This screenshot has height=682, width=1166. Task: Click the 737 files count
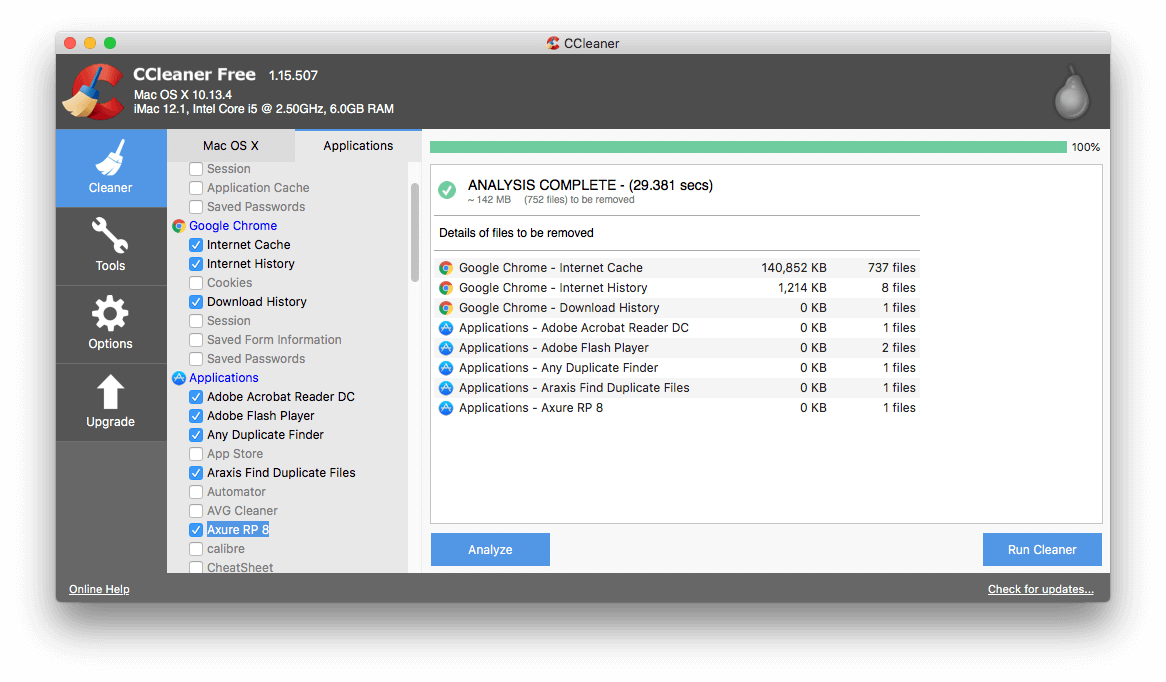tap(892, 268)
